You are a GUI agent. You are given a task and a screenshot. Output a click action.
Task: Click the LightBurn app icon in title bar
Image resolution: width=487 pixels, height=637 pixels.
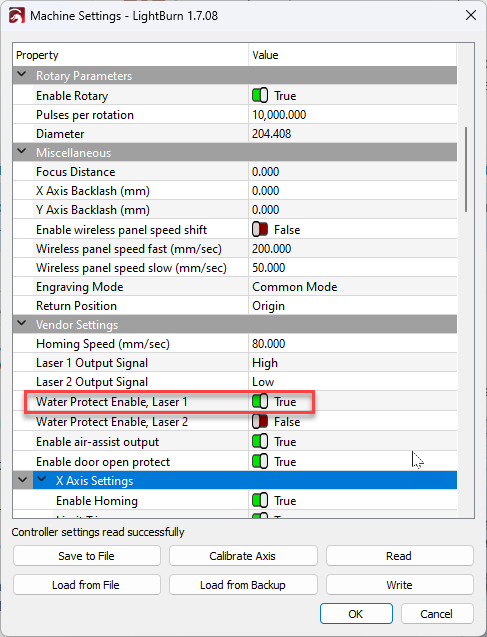pyautogui.click(x=17, y=16)
